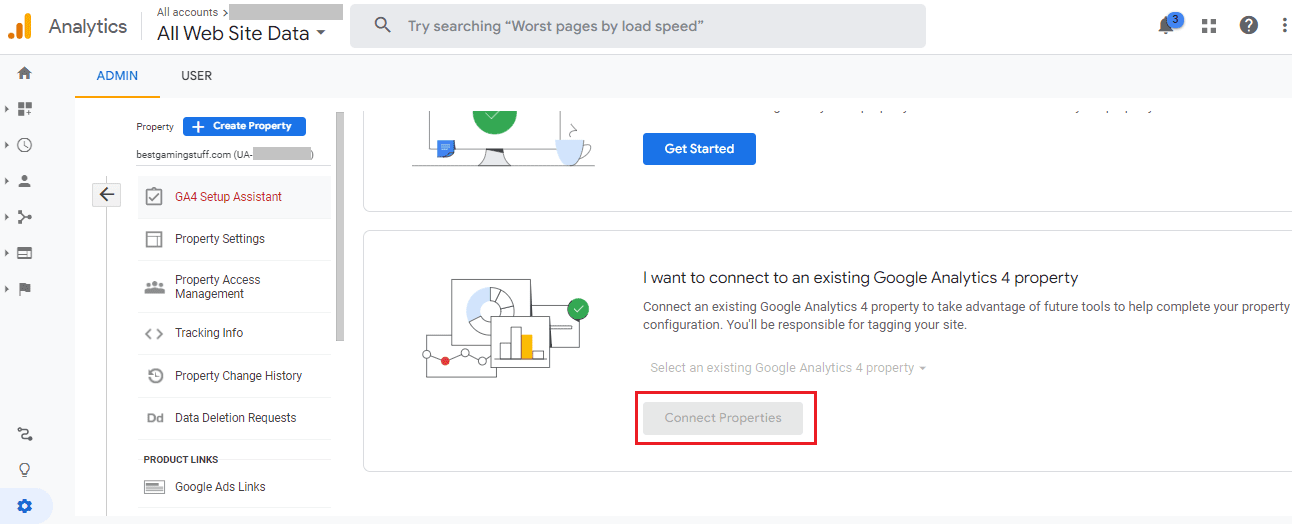Expand the Audience sidebar arrow
Image resolution: width=1292 pixels, height=524 pixels.
pyautogui.click(x=7, y=181)
